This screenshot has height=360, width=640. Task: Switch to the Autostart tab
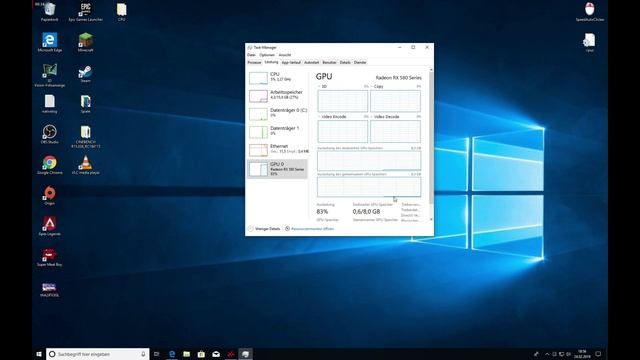click(311, 62)
